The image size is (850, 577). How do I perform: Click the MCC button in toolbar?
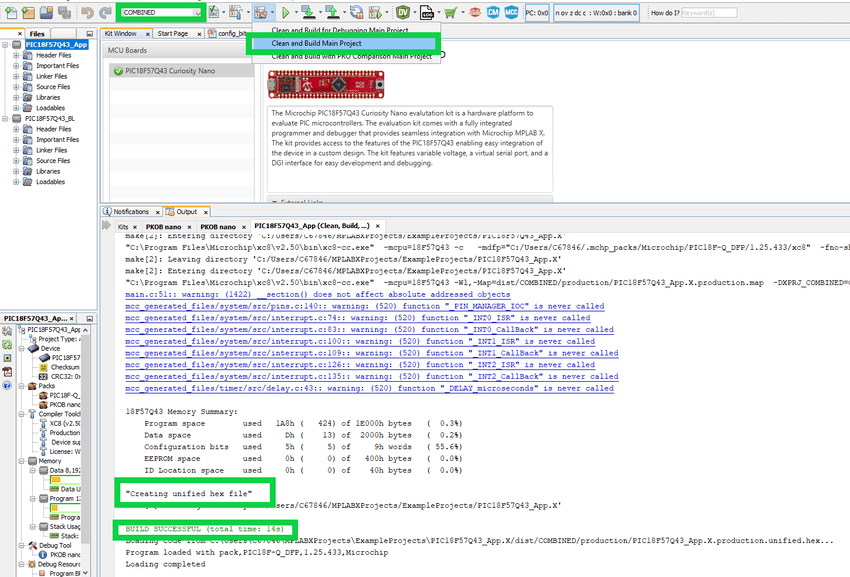[x=511, y=13]
